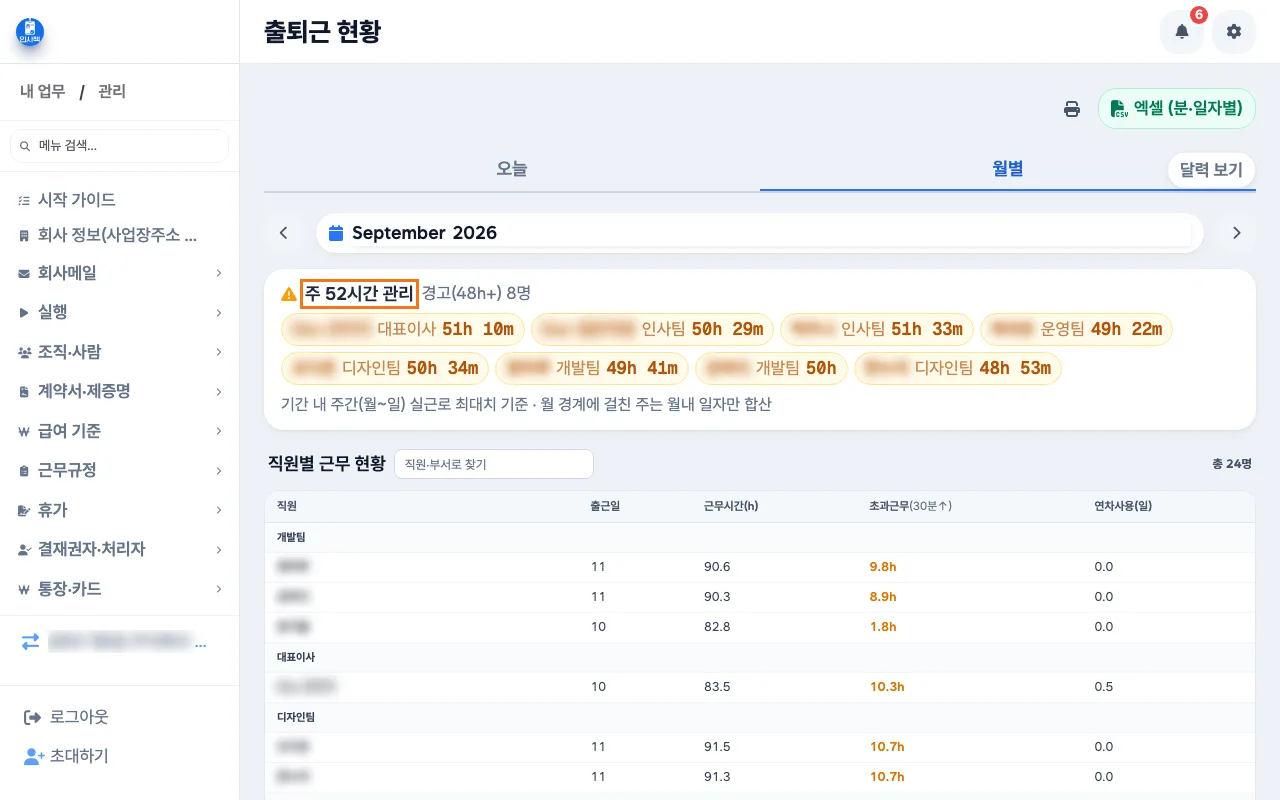
Task: Click the 휴가 menu icon
Action: (24, 510)
